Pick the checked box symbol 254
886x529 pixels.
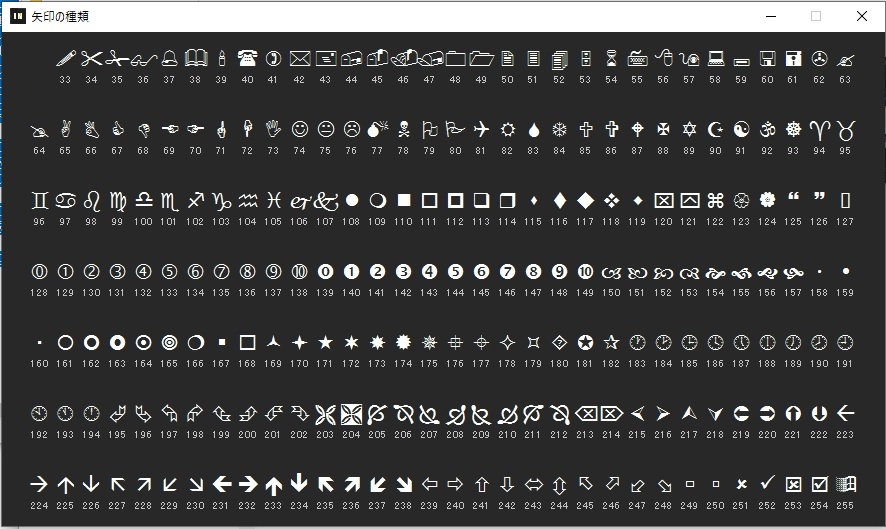point(819,484)
